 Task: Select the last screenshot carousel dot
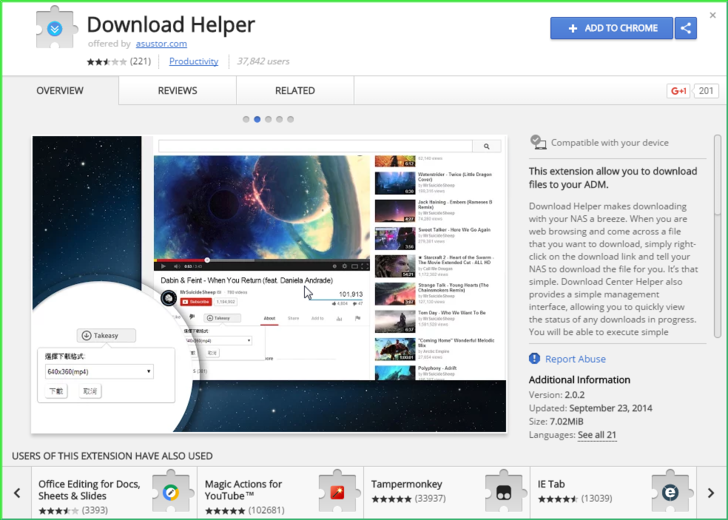point(291,119)
